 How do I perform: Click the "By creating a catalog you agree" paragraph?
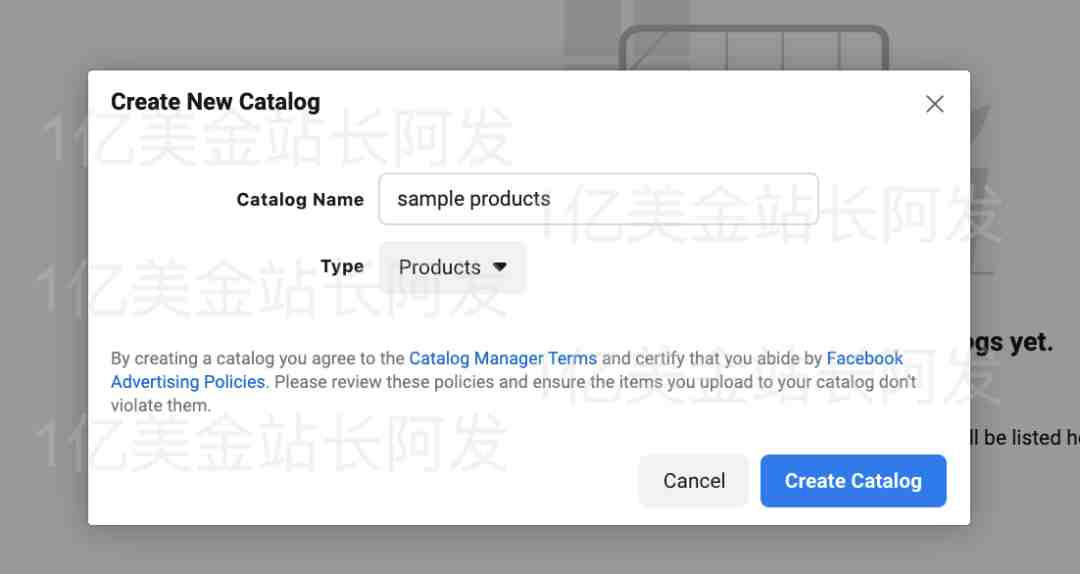pyautogui.click(x=514, y=382)
